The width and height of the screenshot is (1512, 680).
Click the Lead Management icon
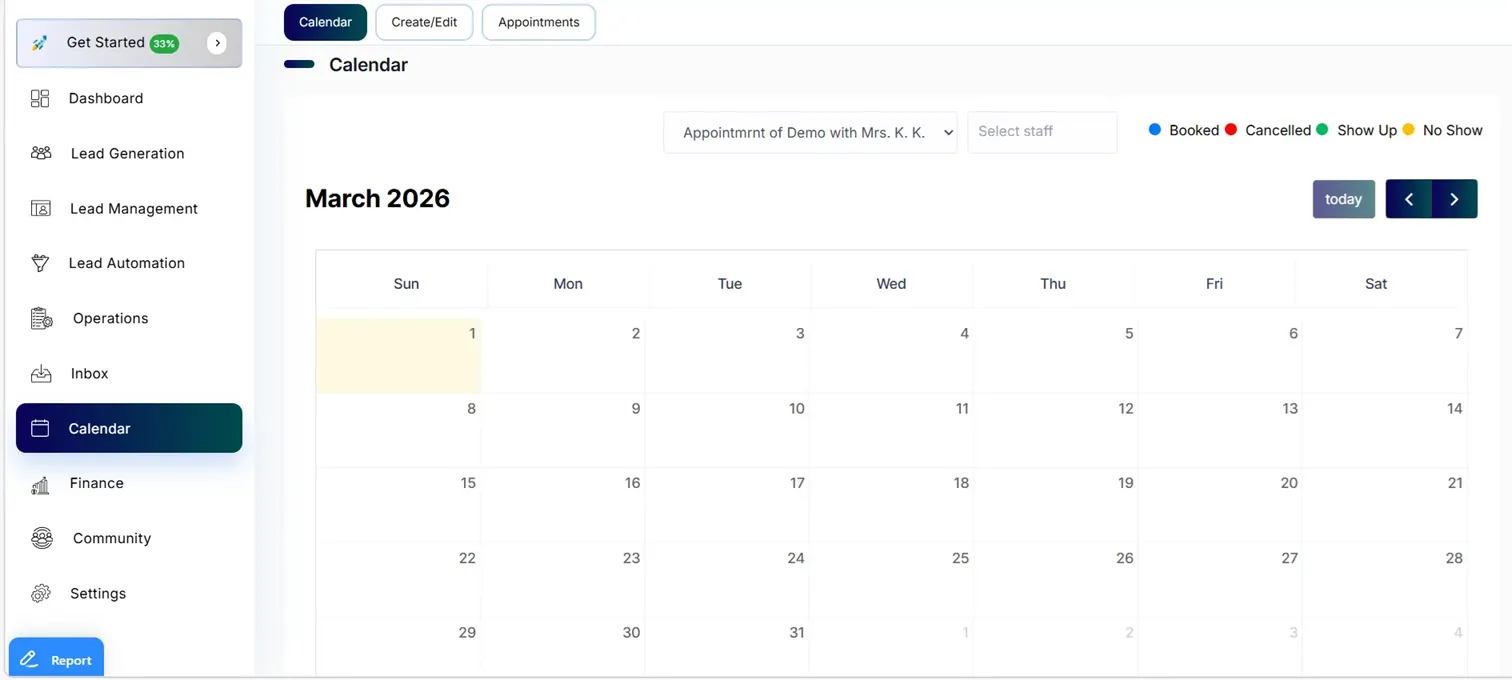click(x=41, y=208)
